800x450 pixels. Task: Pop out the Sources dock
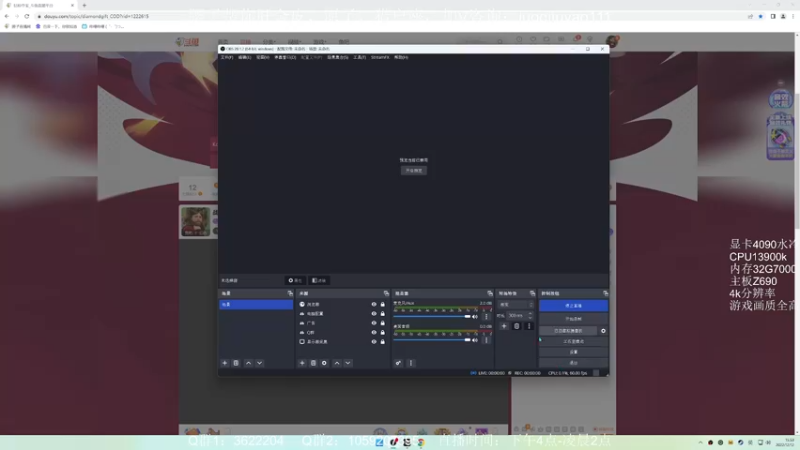click(386, 293)
